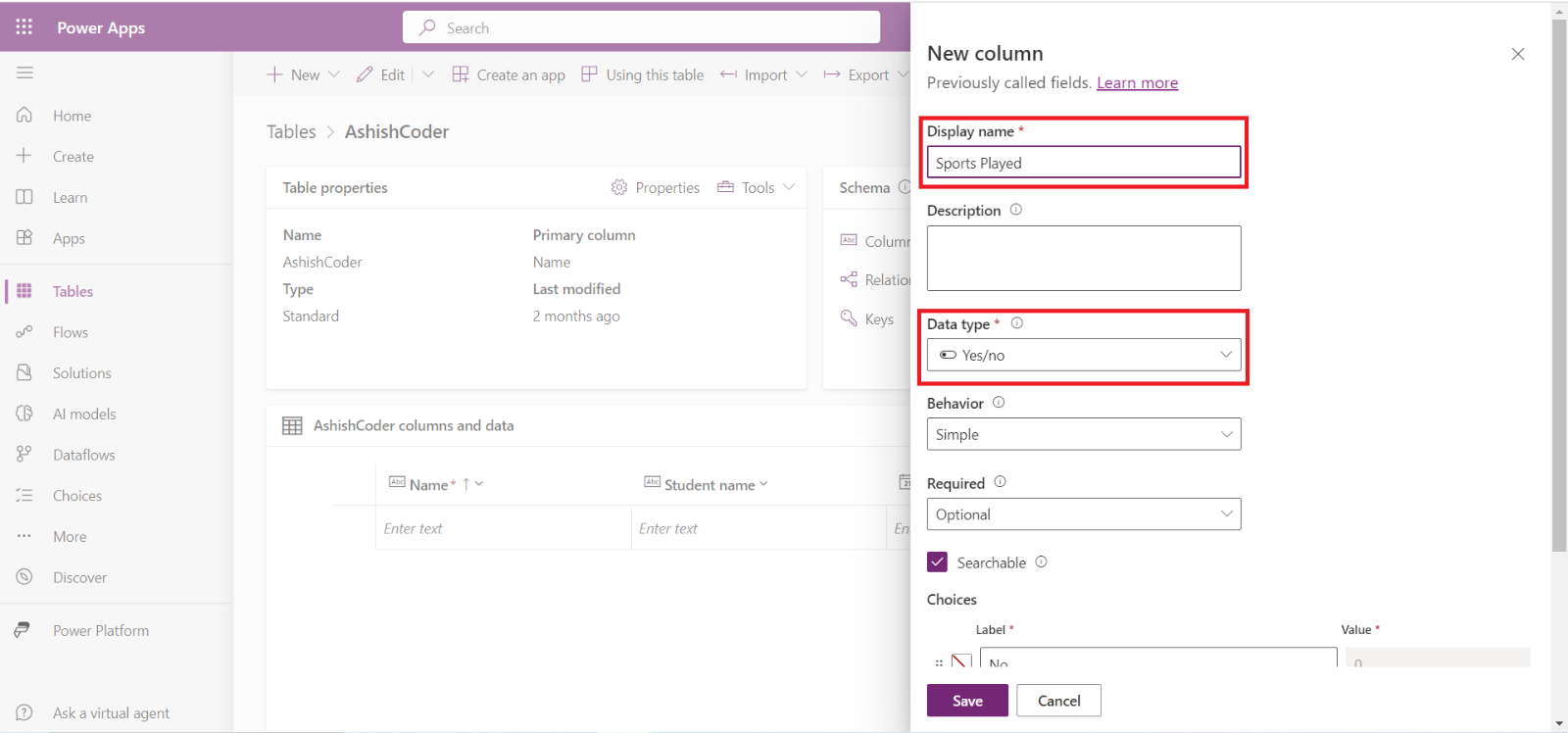Open the Learn more link
Image resolution: width=1568 pixels, height=733 pixels.
1137,83
